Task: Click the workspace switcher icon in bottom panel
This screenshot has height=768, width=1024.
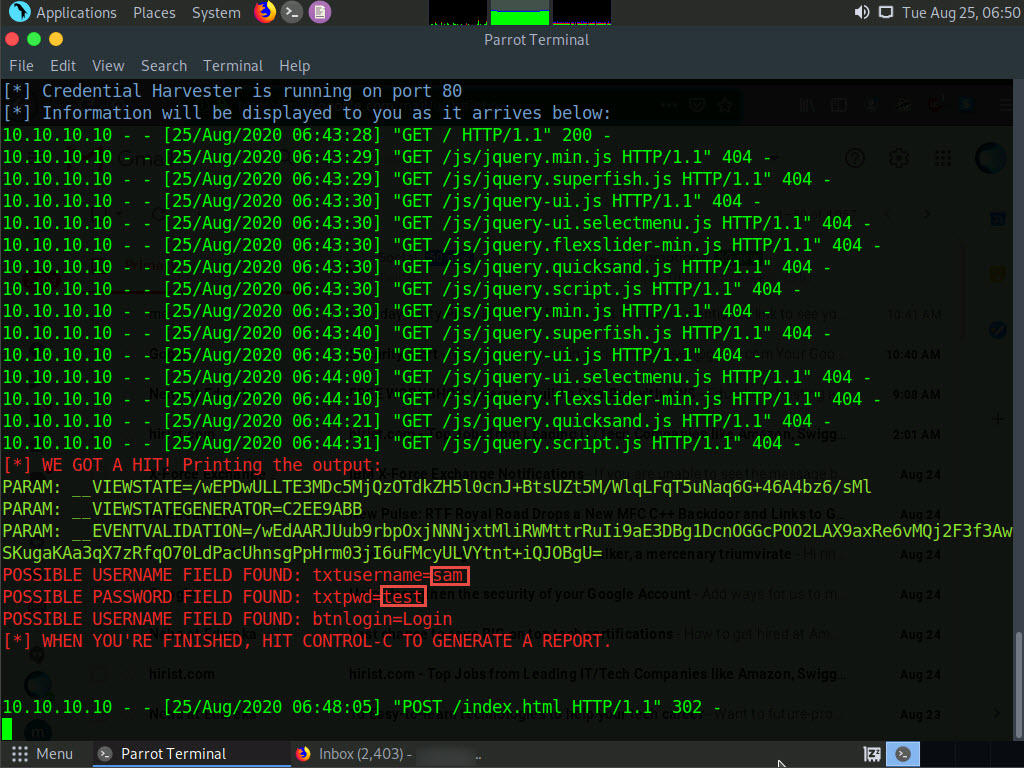Action: point(872,754)
